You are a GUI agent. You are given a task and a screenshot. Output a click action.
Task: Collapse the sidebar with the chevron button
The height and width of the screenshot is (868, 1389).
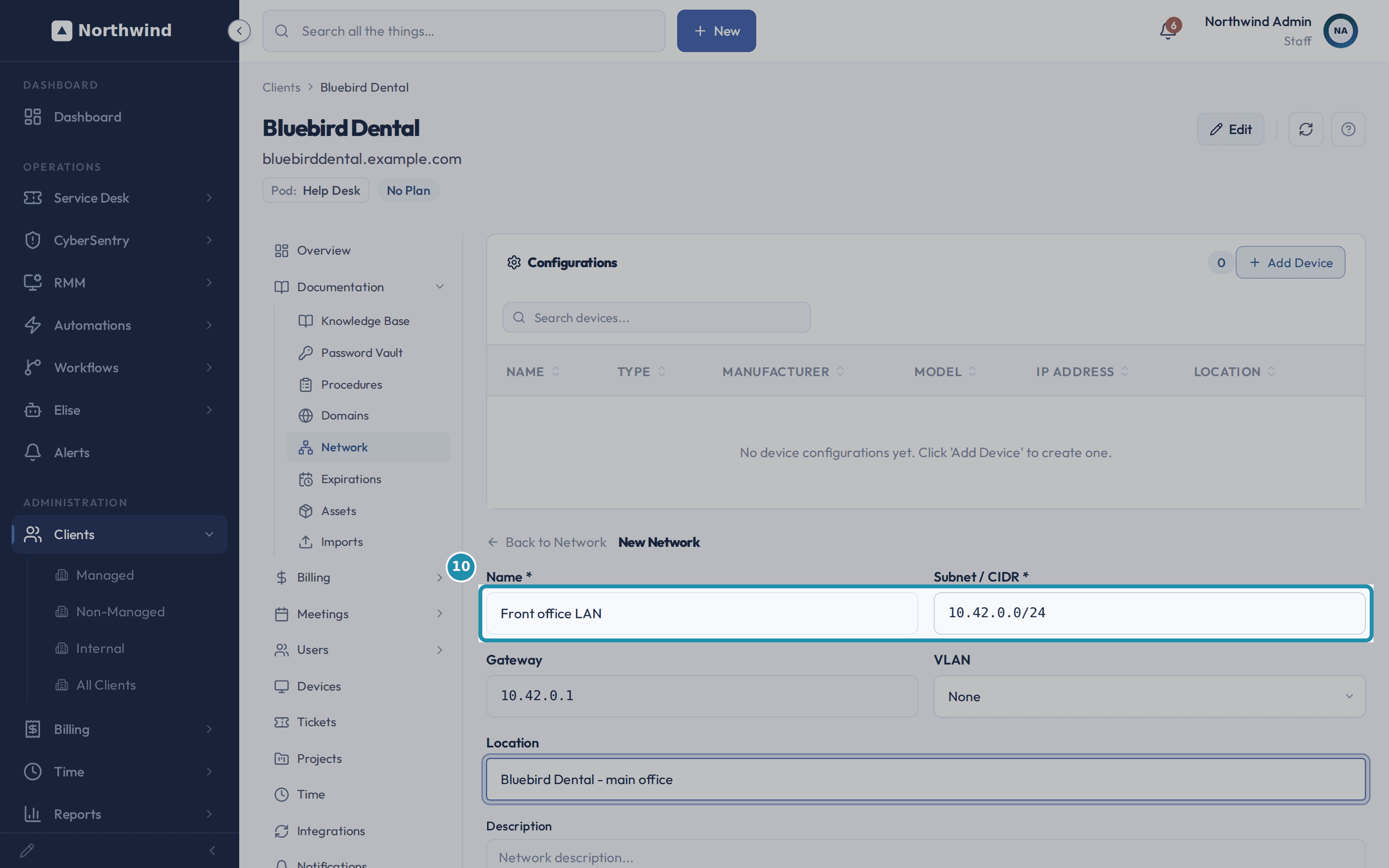point(239,30)
